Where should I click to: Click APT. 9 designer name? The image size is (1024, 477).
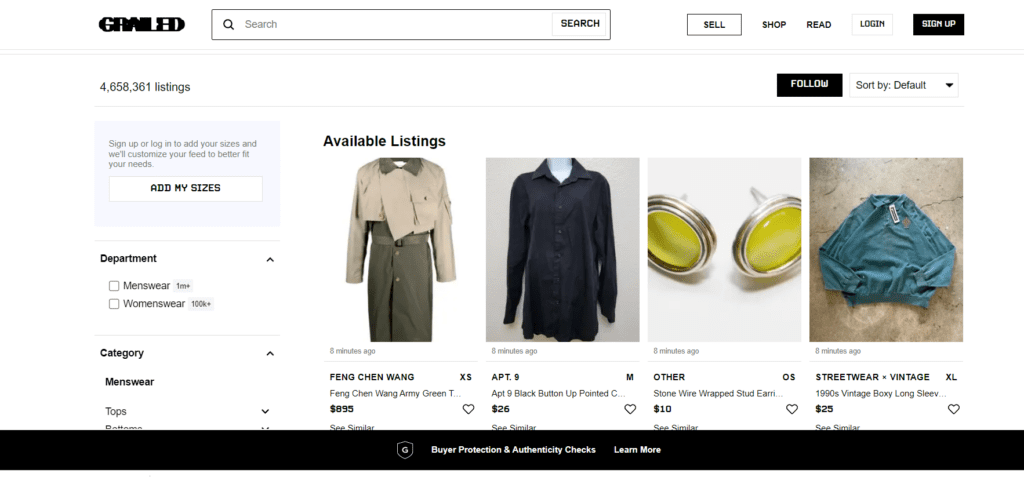click(x=505, y=377)
